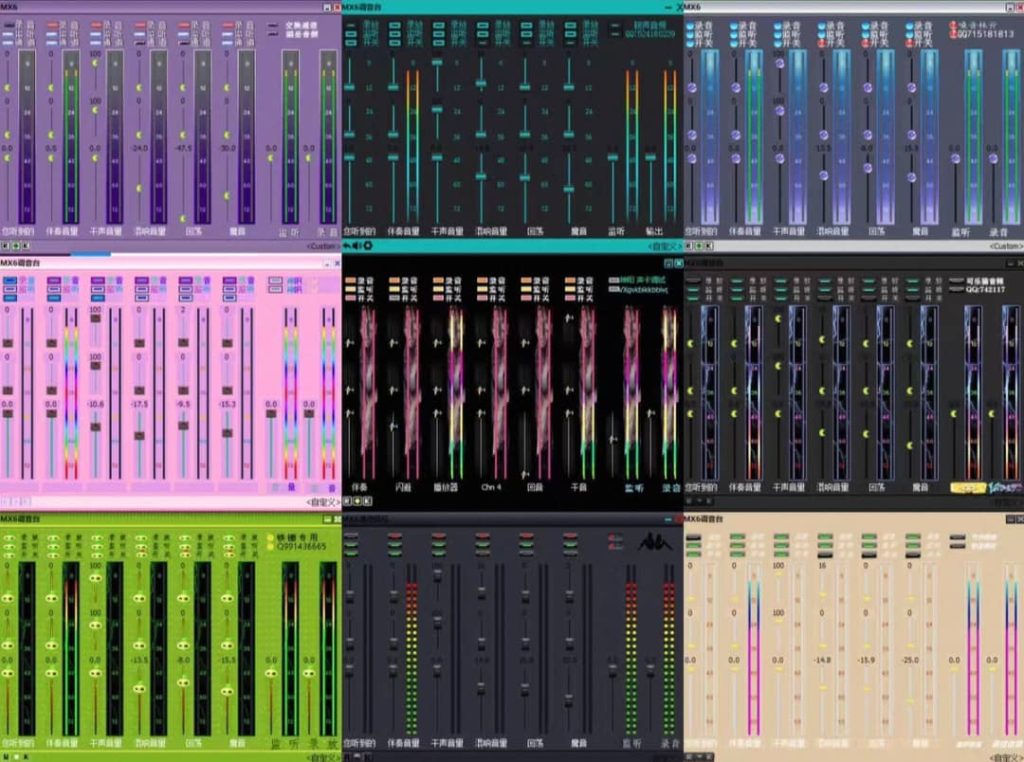1024x762 pixels.
Task: Click the QQ715181813 contact text in blue mixer
Action: [984, 34]
